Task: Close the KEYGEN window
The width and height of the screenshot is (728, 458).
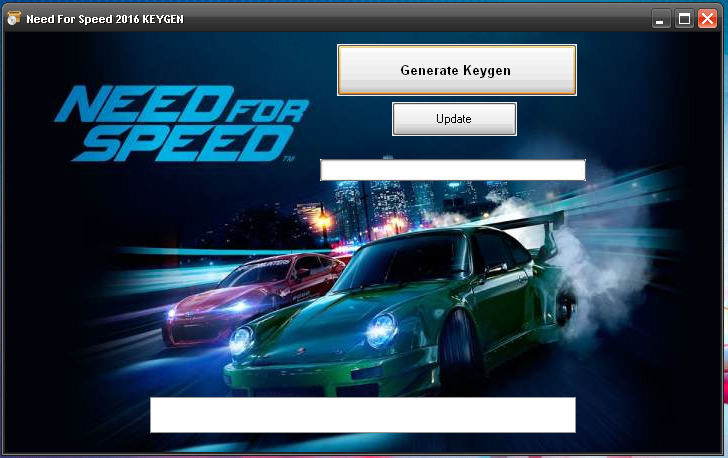Action: pyautogui.click(x=707, y=19)
